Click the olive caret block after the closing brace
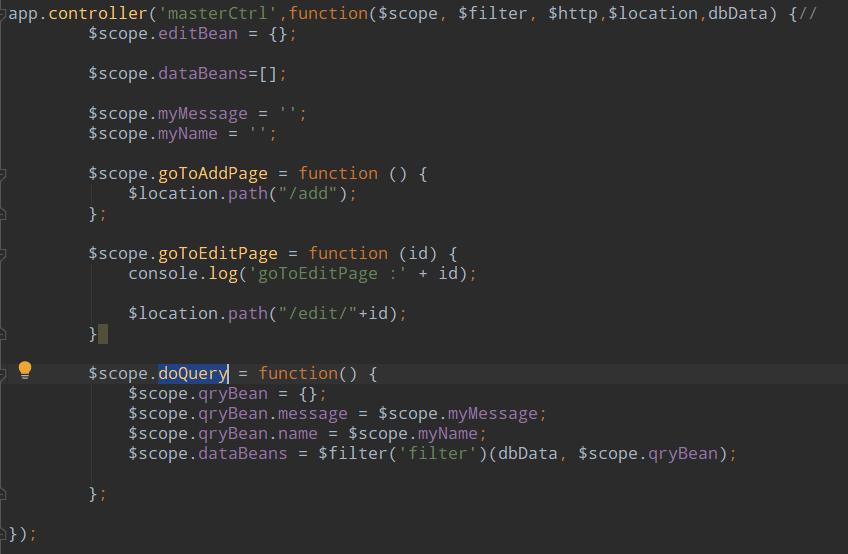This screenshot has width=848, height=554. pos(103,334)
